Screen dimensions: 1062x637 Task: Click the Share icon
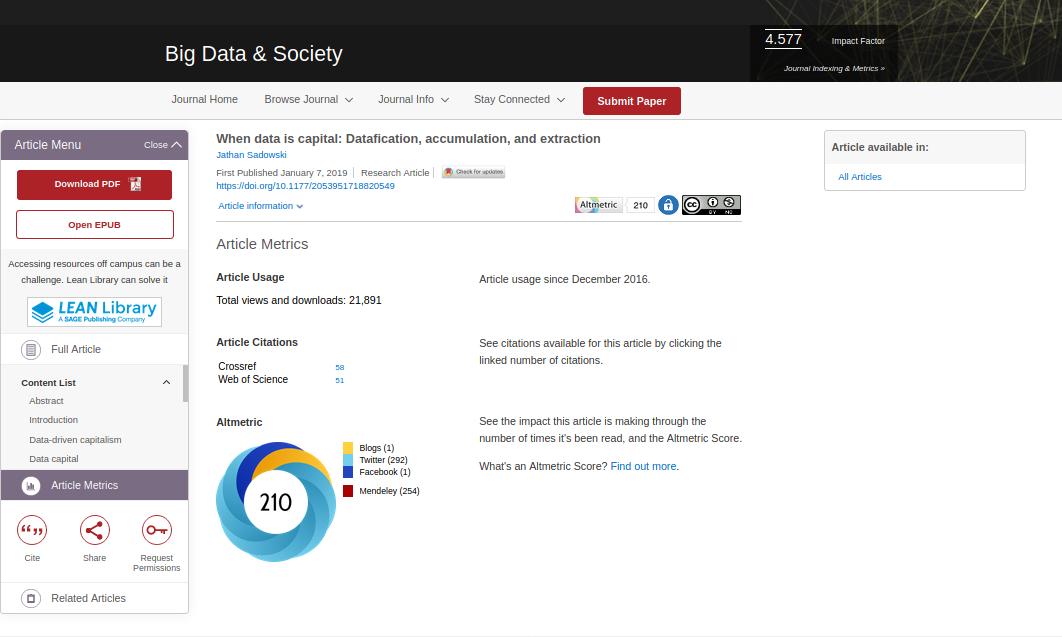(x=94, y=530)
